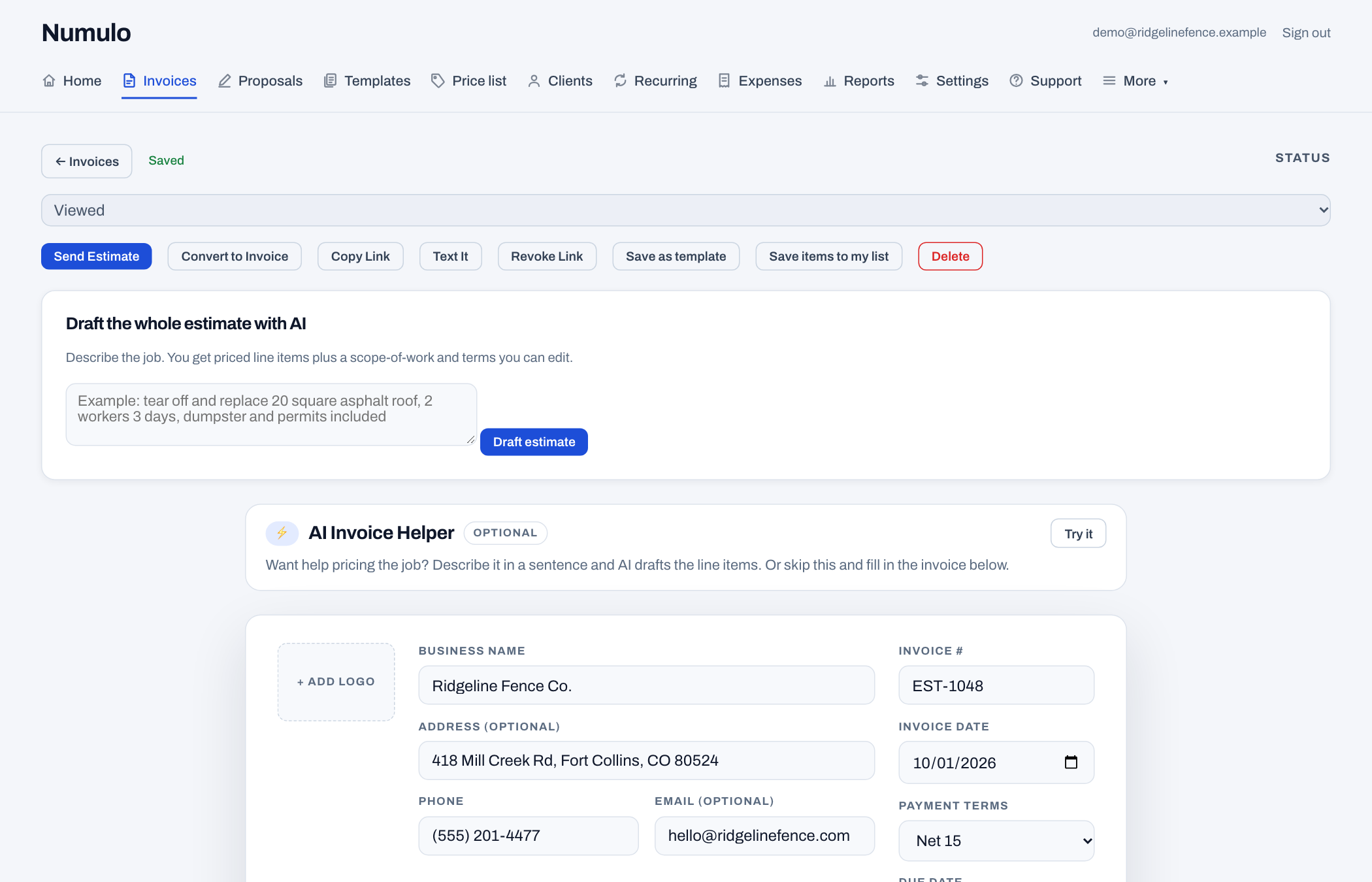Open the invoice date calendar picker icon
Viewport: 1372px width, 882px height.
point(1071,762)
